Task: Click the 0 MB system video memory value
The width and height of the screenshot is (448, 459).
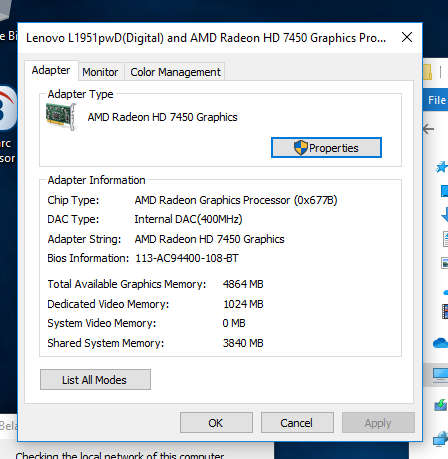Action: pyautogui.click(x=234, y=323)
